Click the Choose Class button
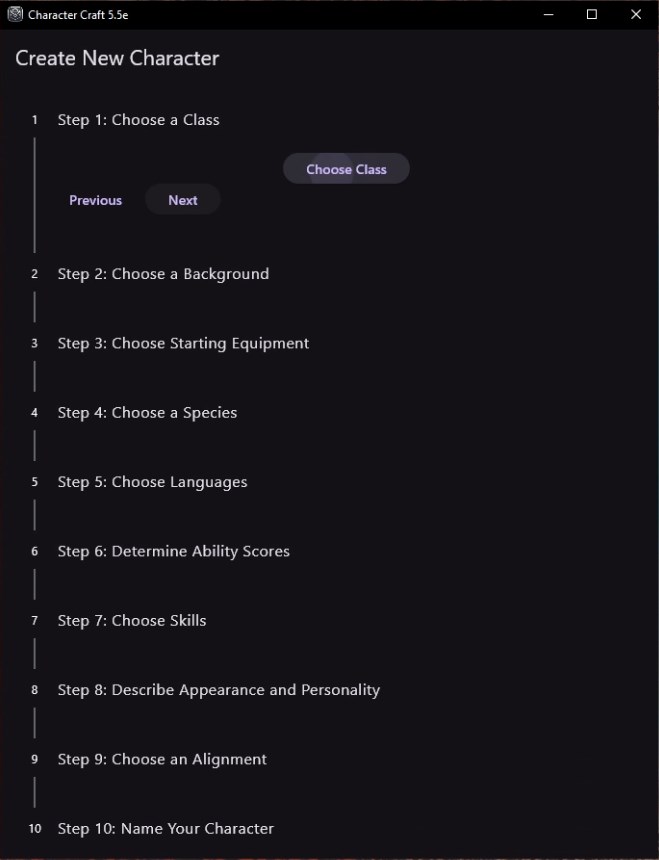Image resolution: width=659 pixels, height=860 pixels. (346, 168)
